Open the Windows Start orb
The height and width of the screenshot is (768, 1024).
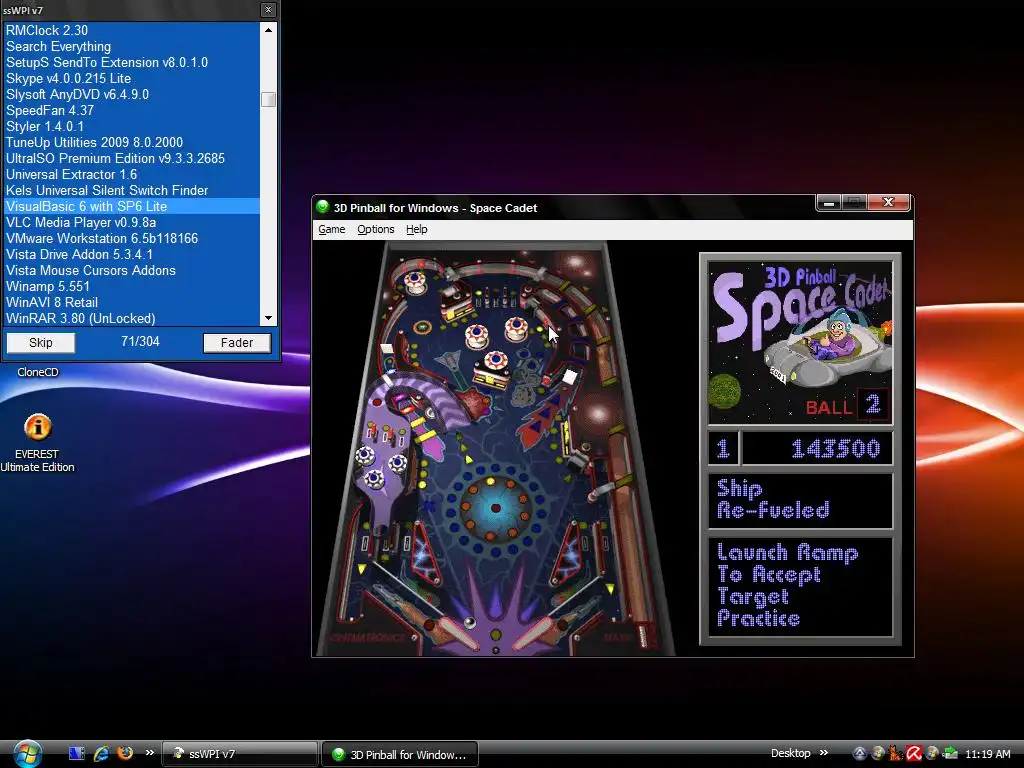click(27, 754)
